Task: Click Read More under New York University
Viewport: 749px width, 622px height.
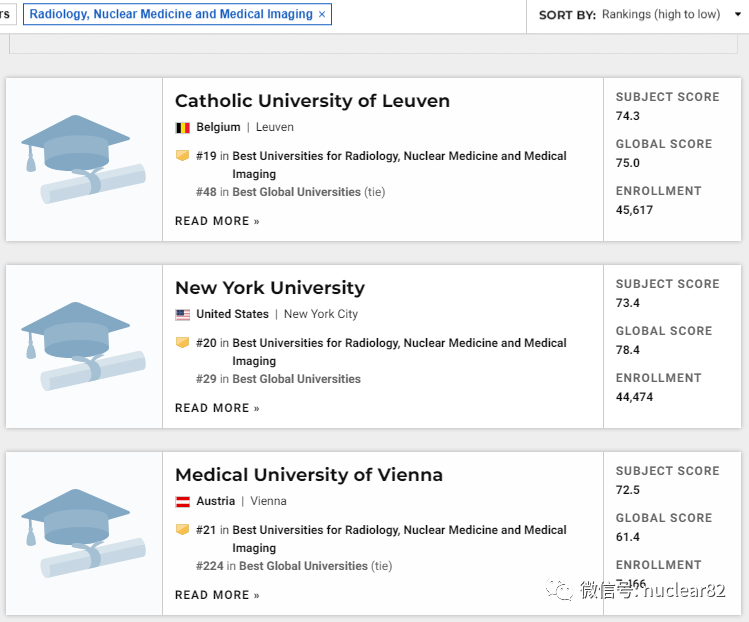Action: pos(217,408)
